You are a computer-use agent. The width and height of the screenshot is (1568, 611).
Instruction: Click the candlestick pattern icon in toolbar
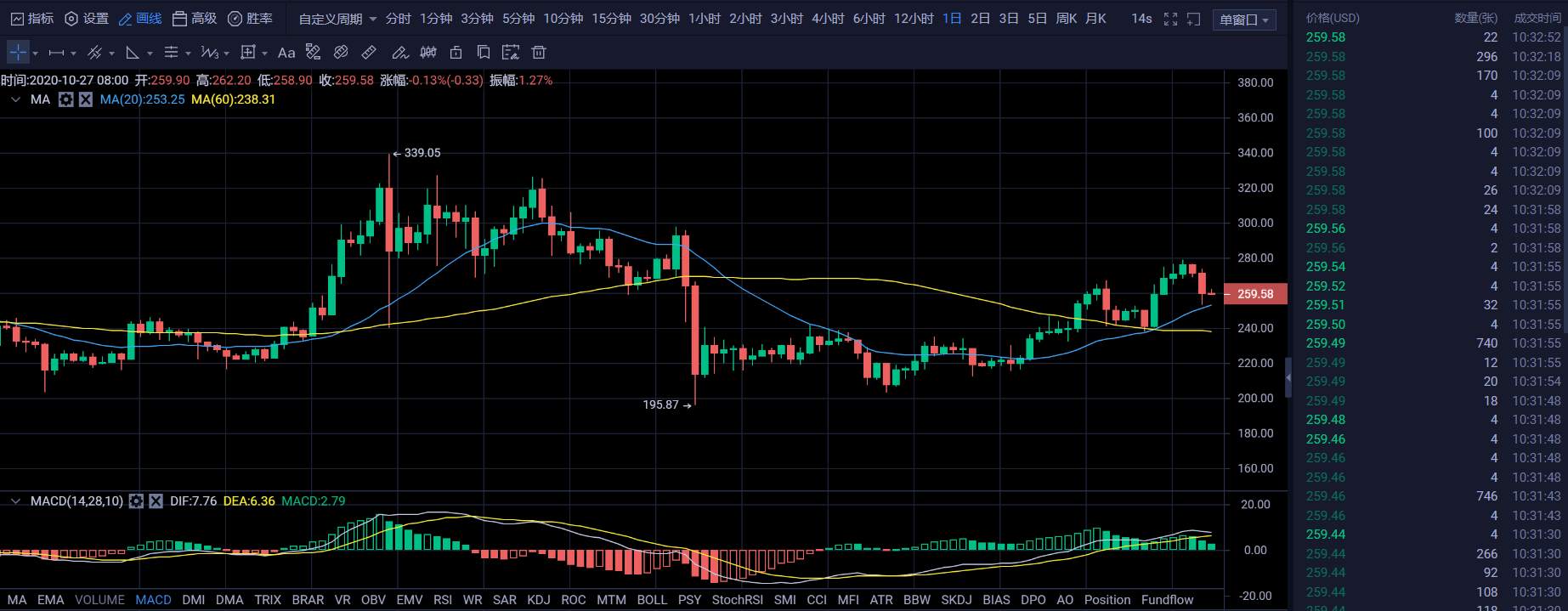pos(428,53)
